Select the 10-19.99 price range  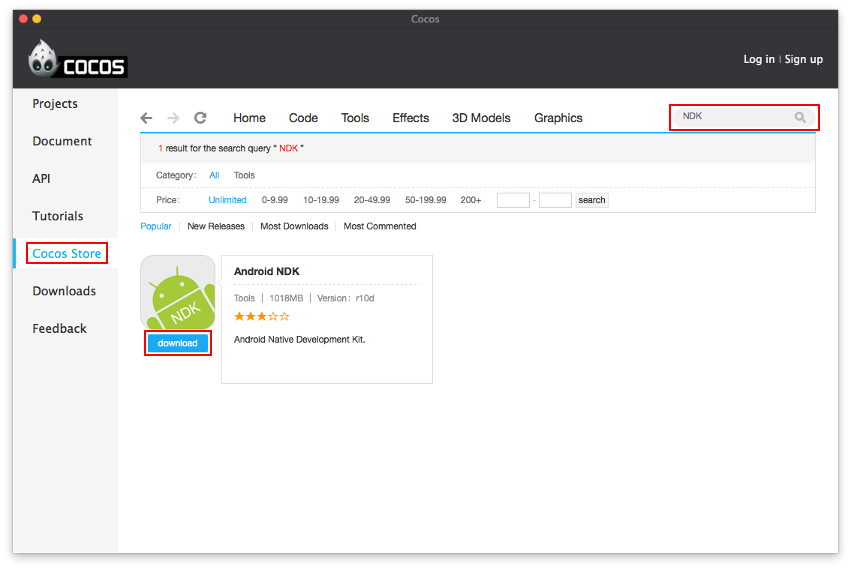coord(321,200)
